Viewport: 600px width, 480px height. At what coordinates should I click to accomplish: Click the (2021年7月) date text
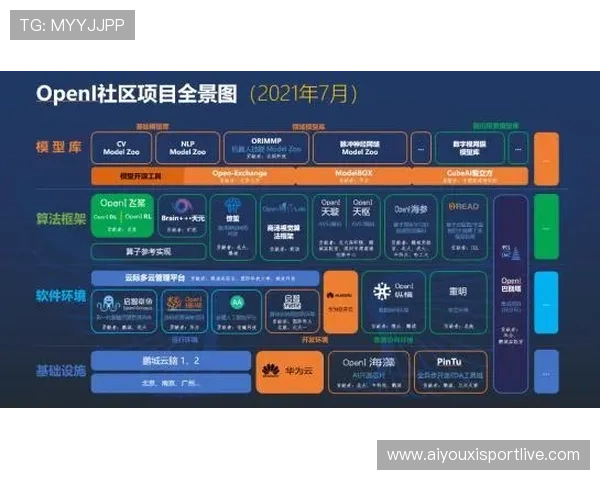click(304, 94)
